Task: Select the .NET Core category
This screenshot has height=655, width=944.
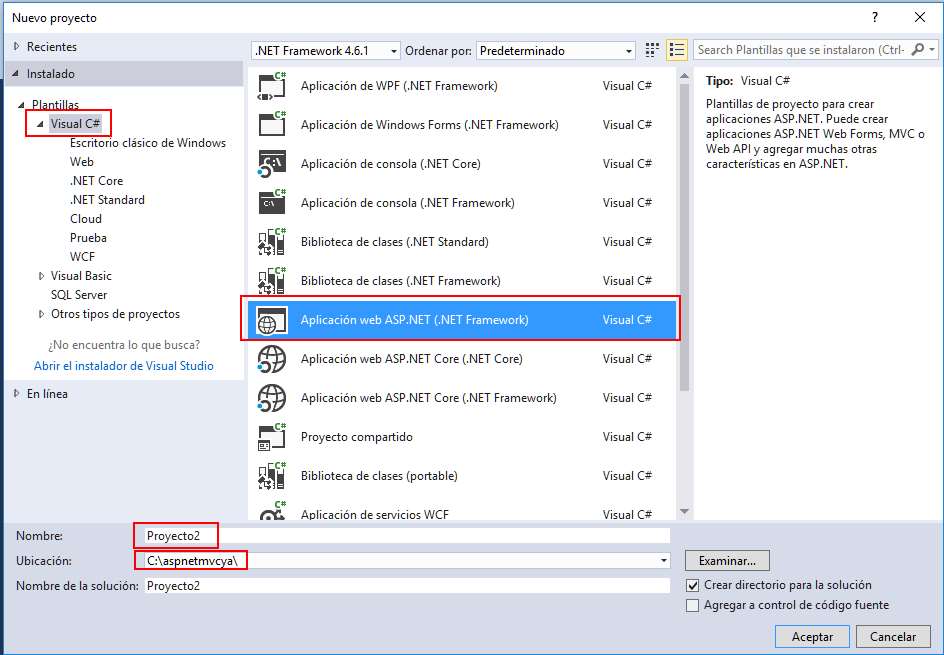Action: 96,181
